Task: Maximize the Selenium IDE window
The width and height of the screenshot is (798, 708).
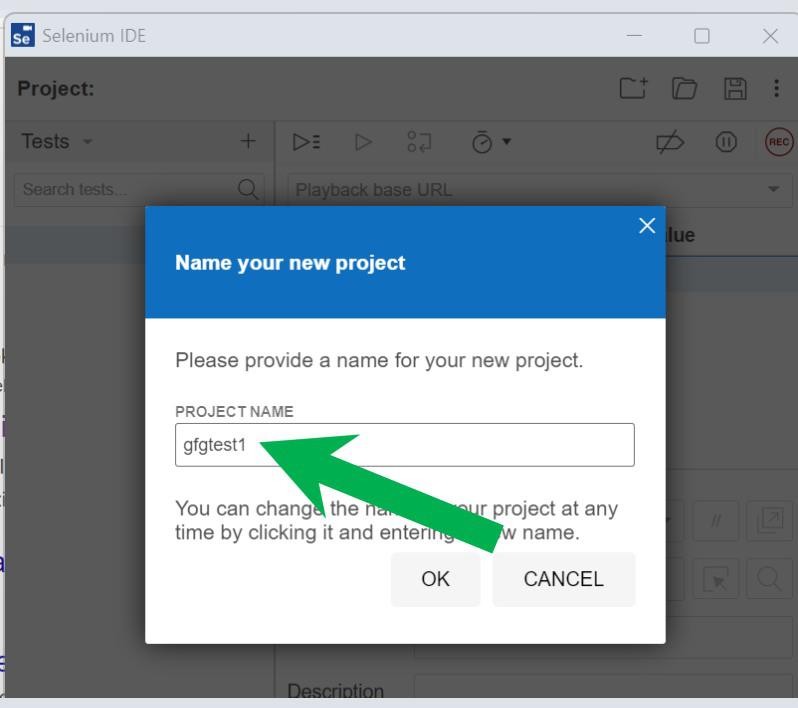Action: (702, 36)
